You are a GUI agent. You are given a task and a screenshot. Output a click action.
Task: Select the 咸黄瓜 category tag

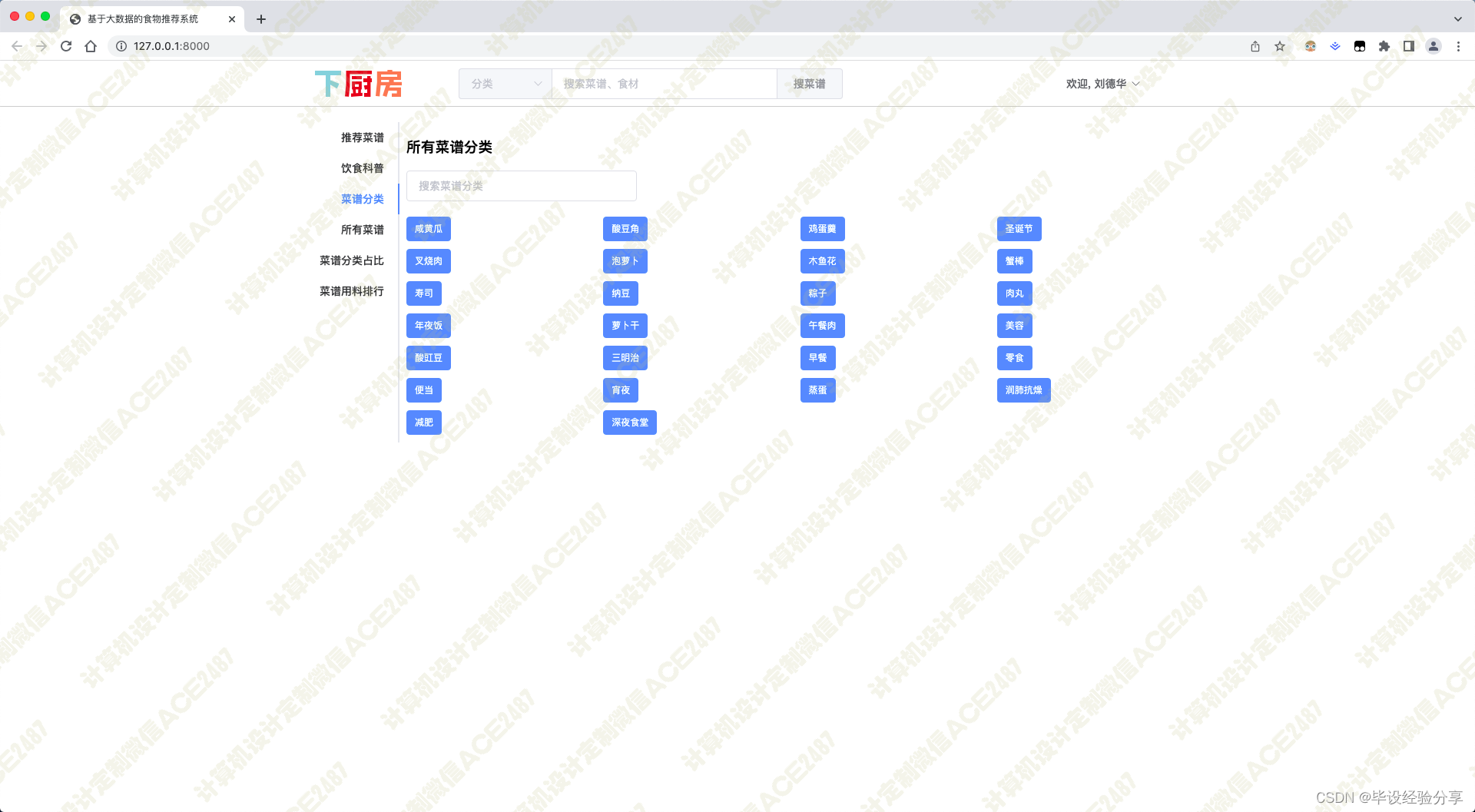tap(429, 229)
